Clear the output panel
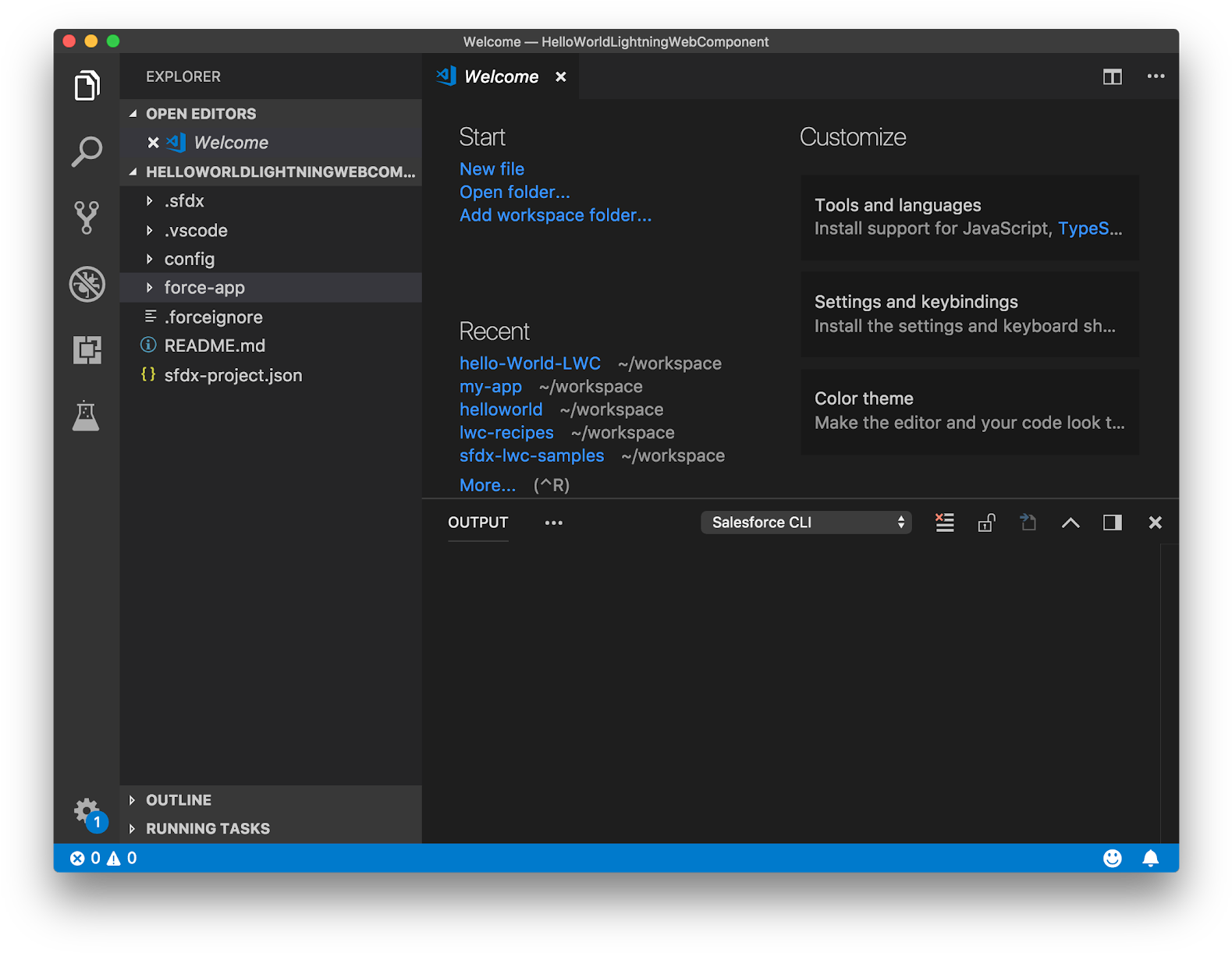This screenshot has width=1232, height=953. coord(944,523)
